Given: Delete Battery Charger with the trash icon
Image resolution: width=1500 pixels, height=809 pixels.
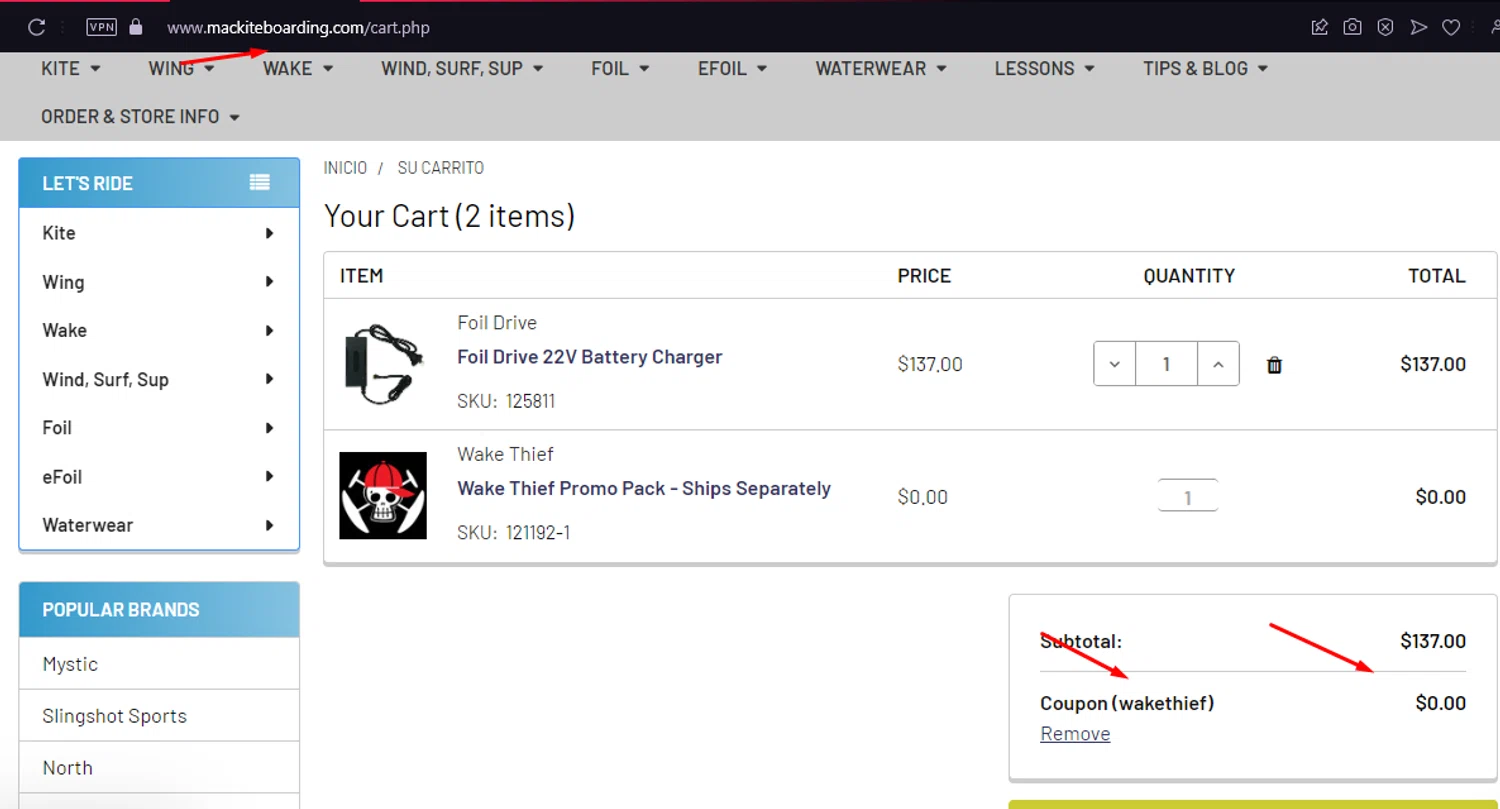Looking at the screenshot, I should (1274, 365).
